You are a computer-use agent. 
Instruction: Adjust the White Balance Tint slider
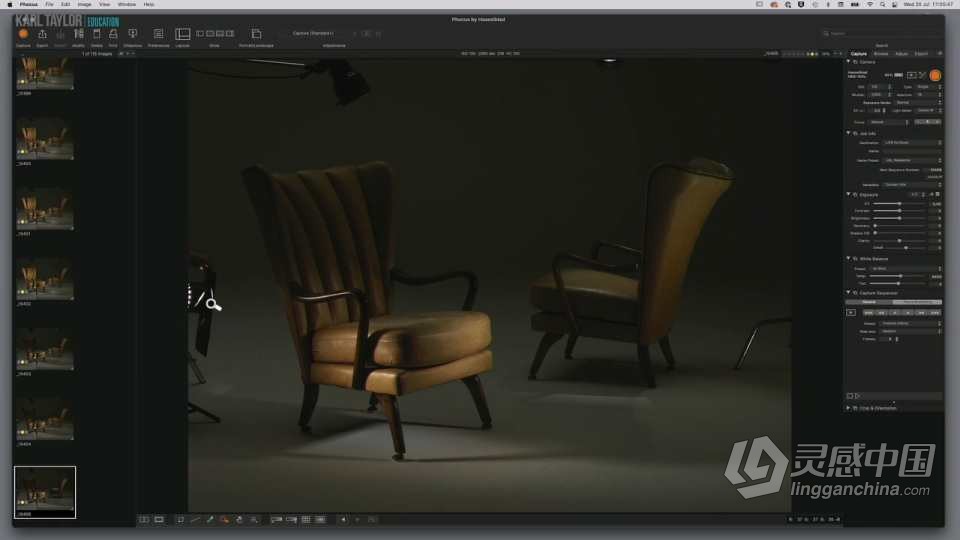(899, 283)
